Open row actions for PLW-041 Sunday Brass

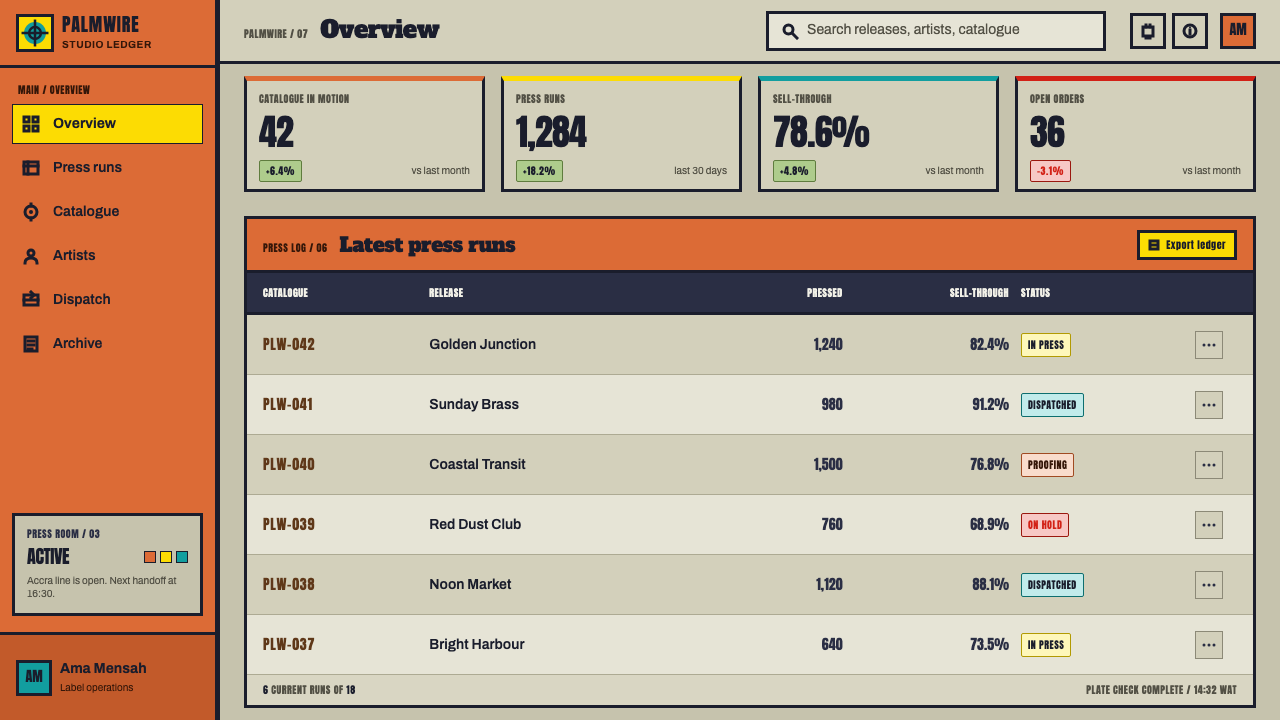[1209, 405]
